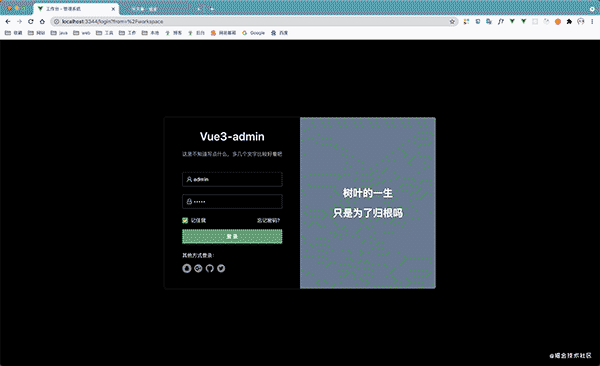Click the translate extension icon

pyautogui.click(x=489, y=21)
